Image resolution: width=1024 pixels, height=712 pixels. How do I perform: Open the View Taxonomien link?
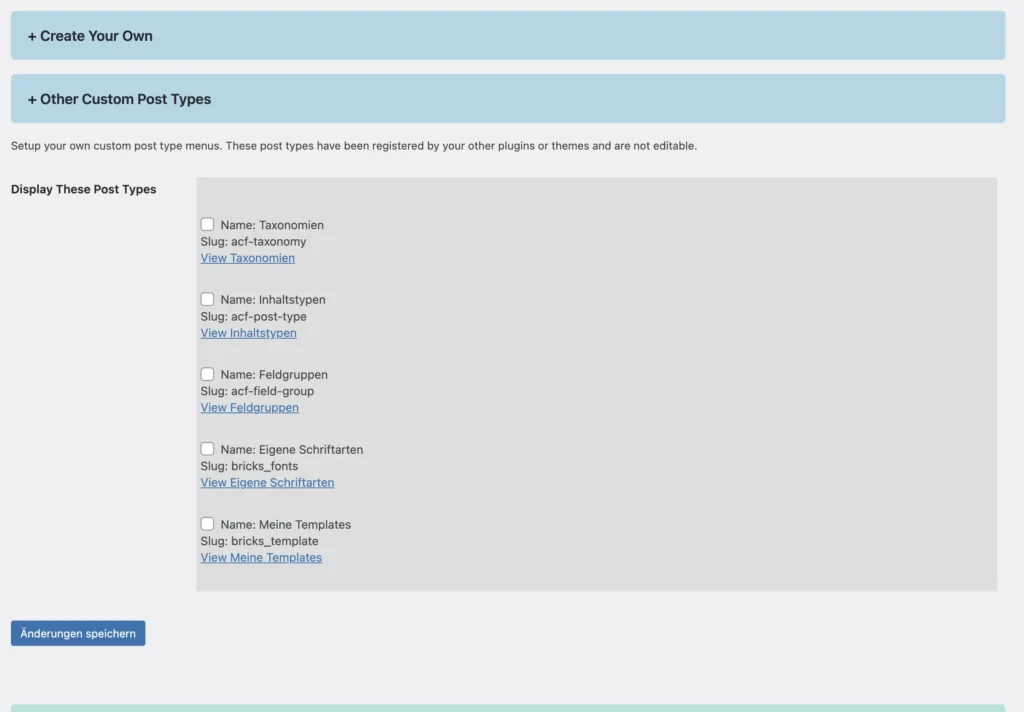[247, 257]
